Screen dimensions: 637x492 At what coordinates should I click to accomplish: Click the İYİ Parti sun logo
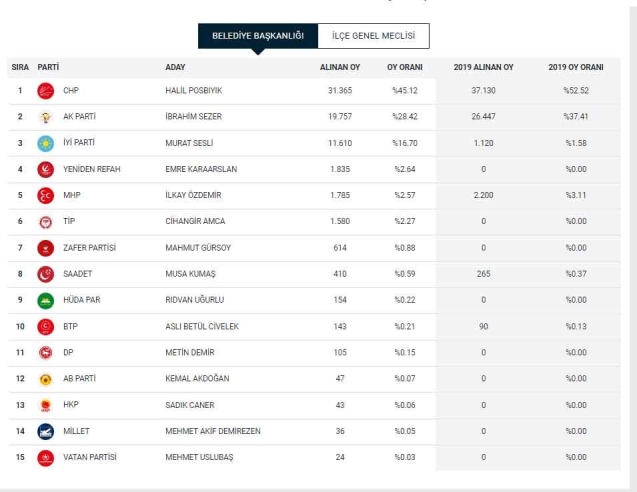click(45, 143)
